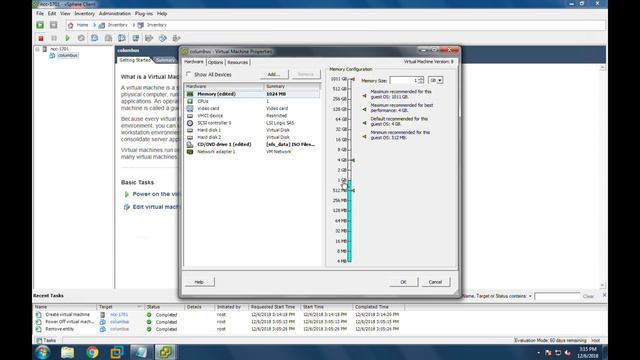
Task: Click the system clock in taskbar tray
Action: click(x=588, y=353)
